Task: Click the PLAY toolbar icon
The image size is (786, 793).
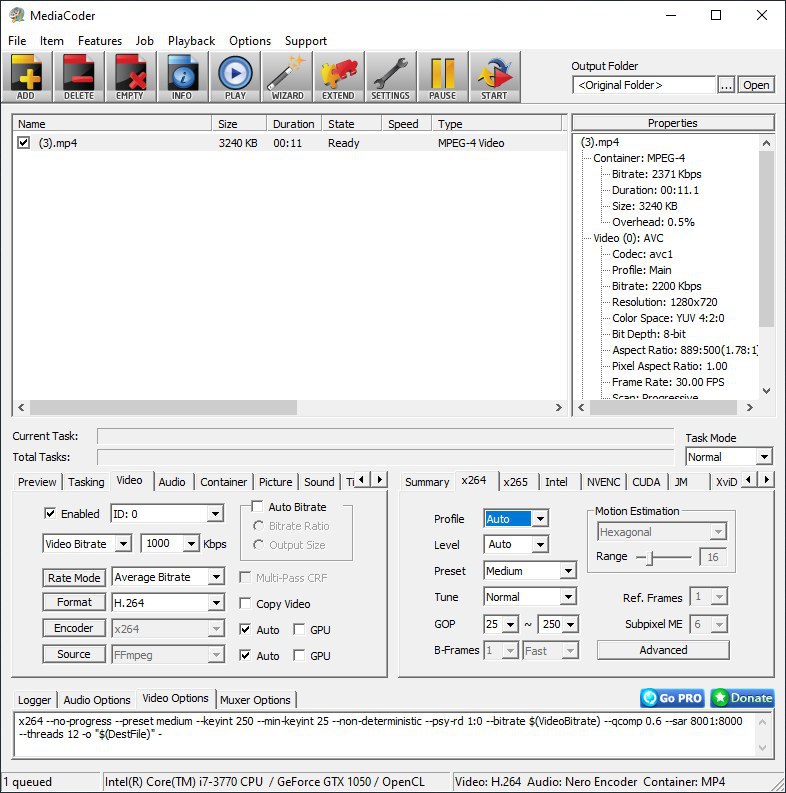Action: coord(235,77)
